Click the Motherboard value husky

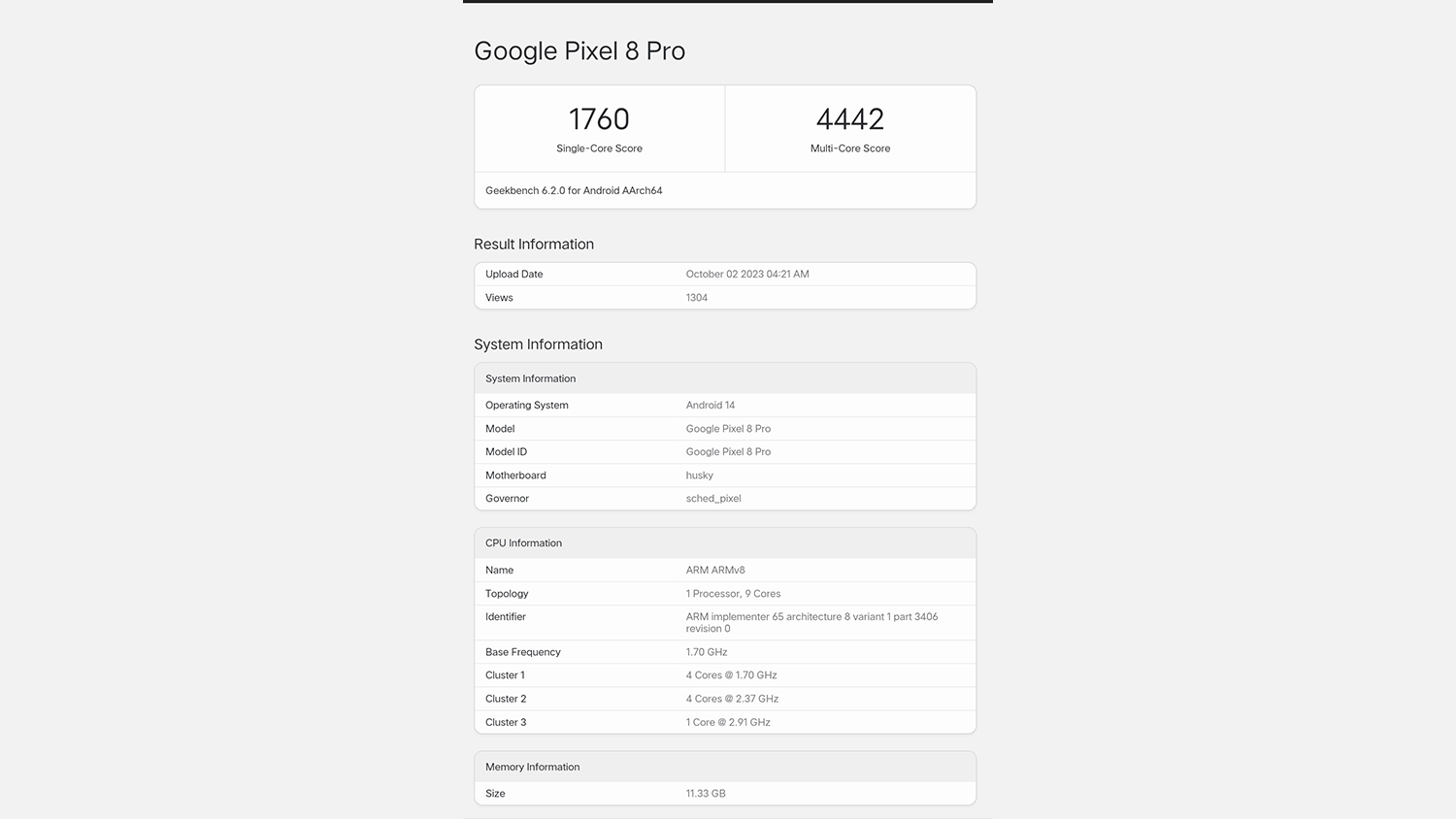coord(700,475)
